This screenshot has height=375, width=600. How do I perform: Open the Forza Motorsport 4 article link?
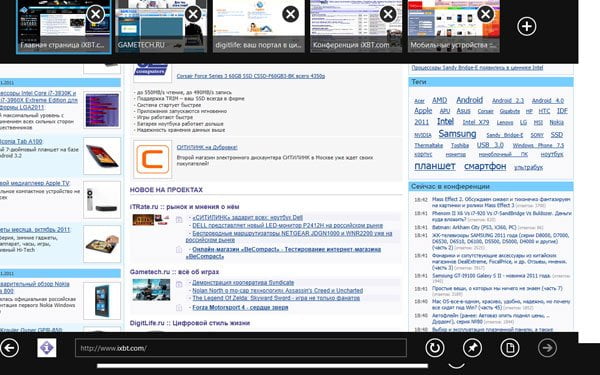click(240, 308)
